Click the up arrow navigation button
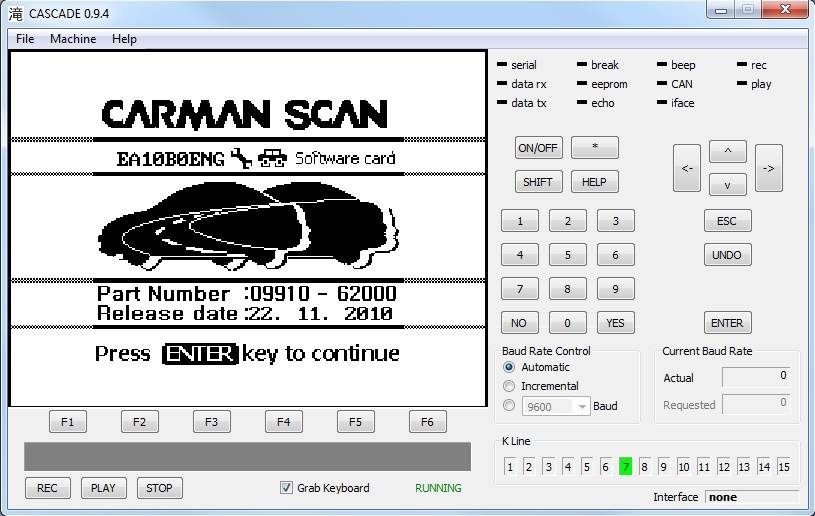Viewport: 815px width, 516px height. (x=728, y=151)
